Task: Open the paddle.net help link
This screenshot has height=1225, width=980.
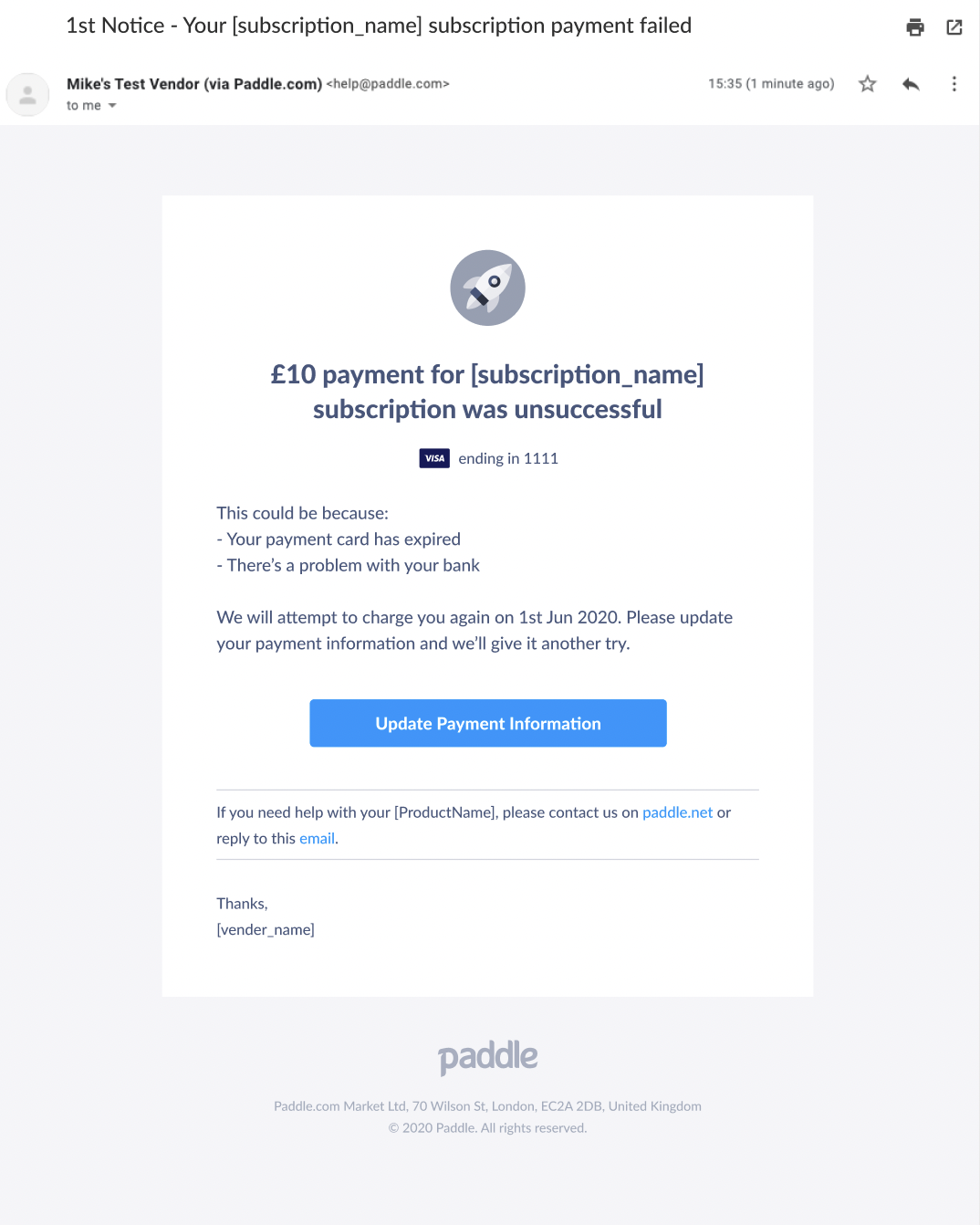Action: (x=677, y=812)
